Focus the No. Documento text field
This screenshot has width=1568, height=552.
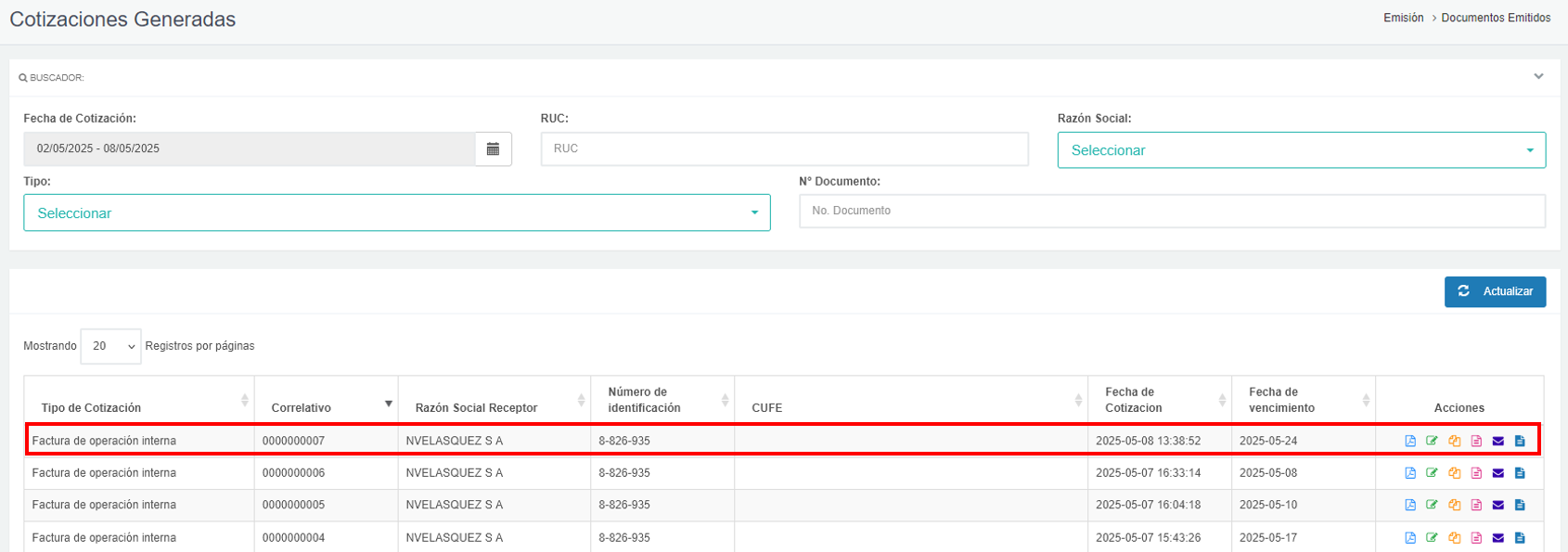[1172, 211]
